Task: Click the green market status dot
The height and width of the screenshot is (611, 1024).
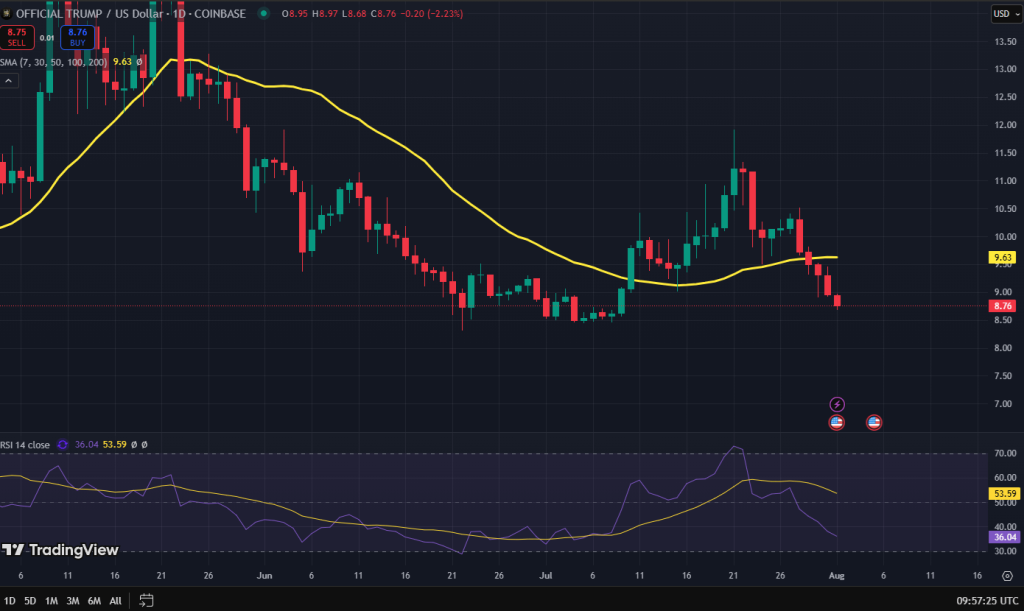Action: click(263, 13)
